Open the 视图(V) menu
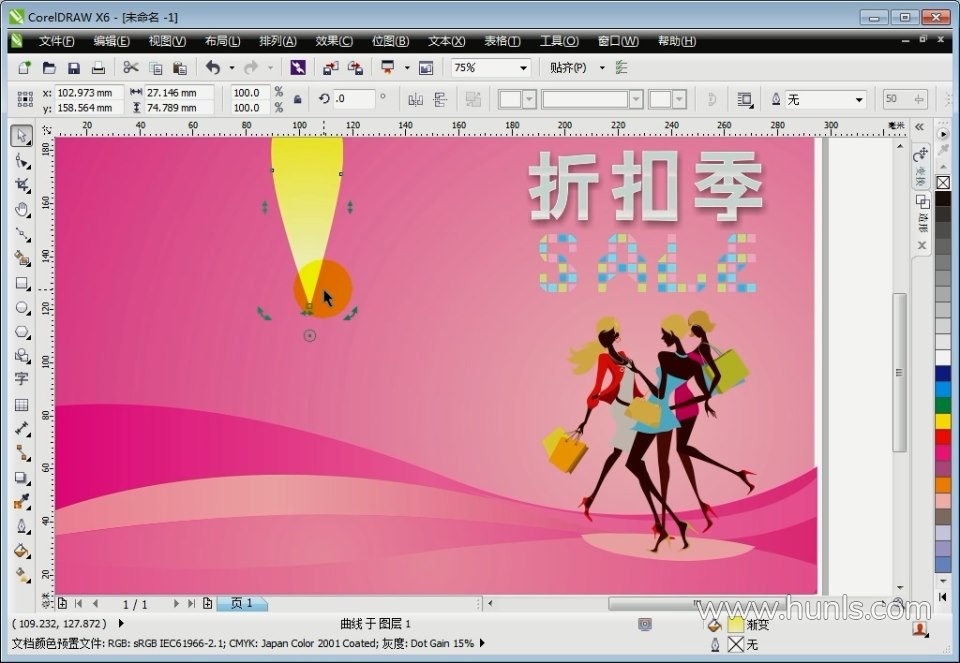 (x=167, y=41)
